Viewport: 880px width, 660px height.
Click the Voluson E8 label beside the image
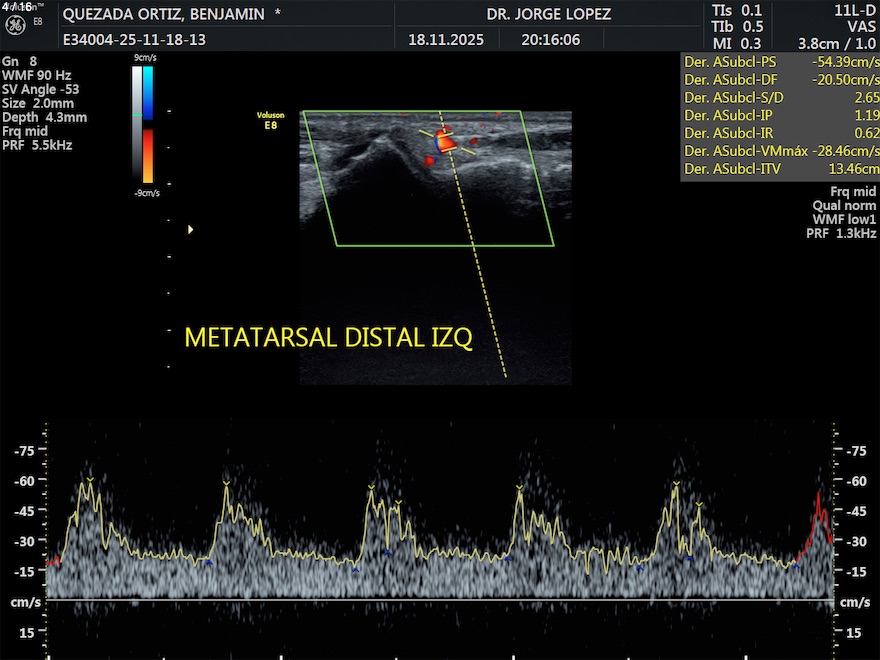point(271,119)
